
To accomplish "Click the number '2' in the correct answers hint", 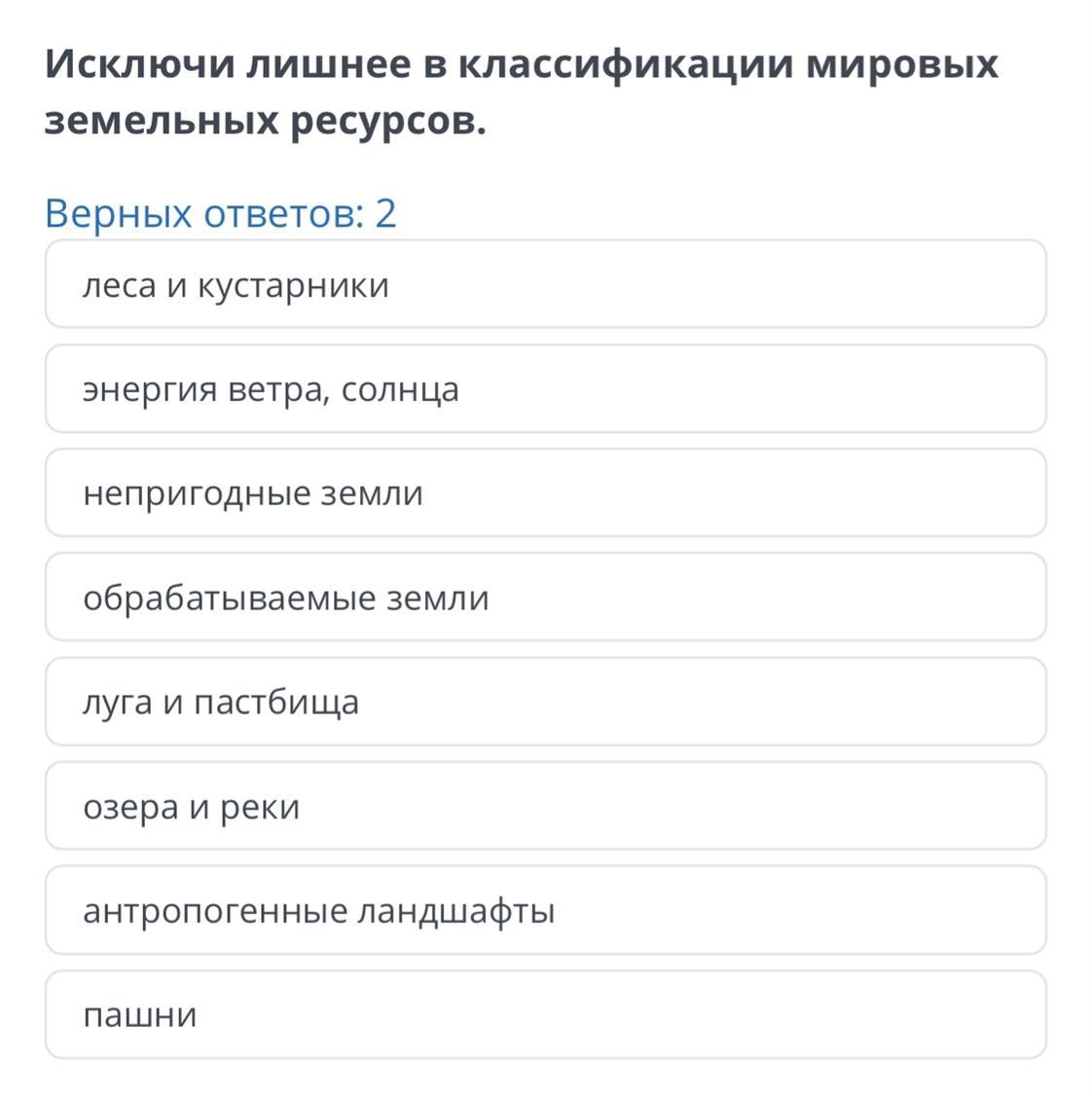I will (385, 213).
